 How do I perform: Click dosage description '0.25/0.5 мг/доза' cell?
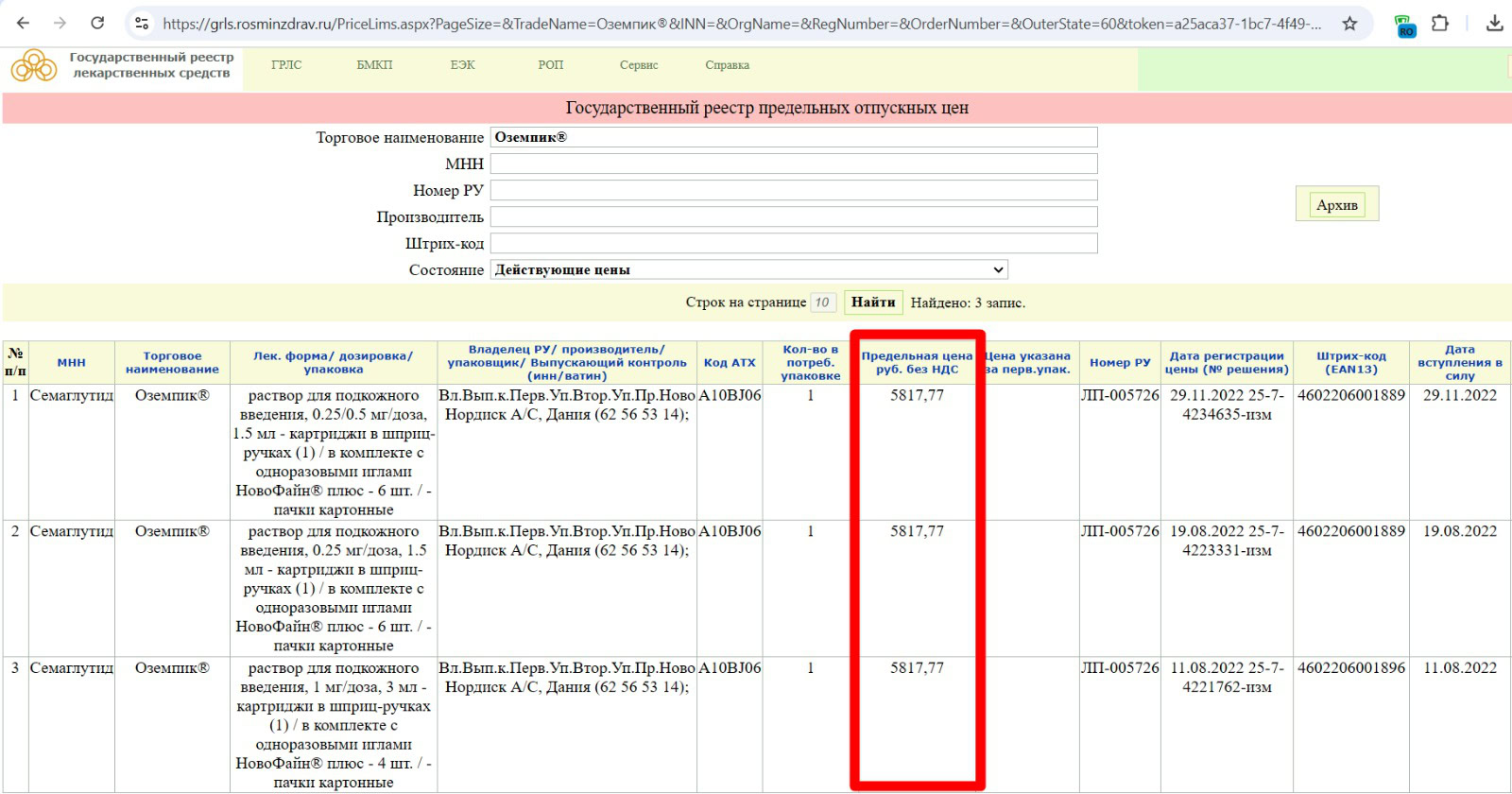pos(333,452)
